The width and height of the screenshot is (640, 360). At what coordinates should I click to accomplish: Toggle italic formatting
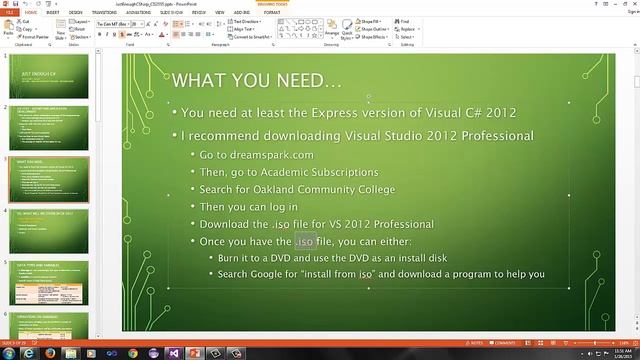pyautogui.click(x=107, y=35)
